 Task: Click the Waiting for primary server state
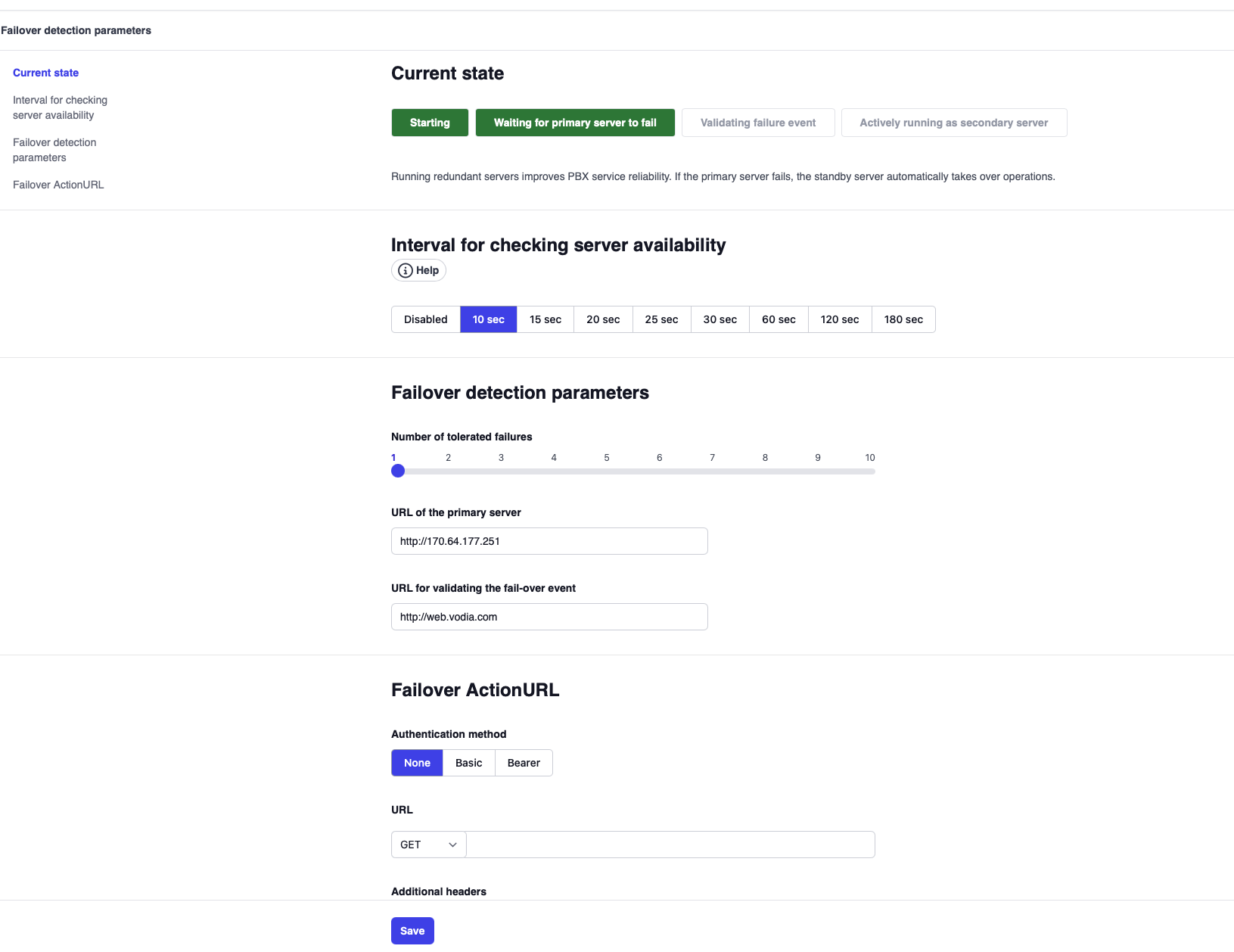point(575,123)
